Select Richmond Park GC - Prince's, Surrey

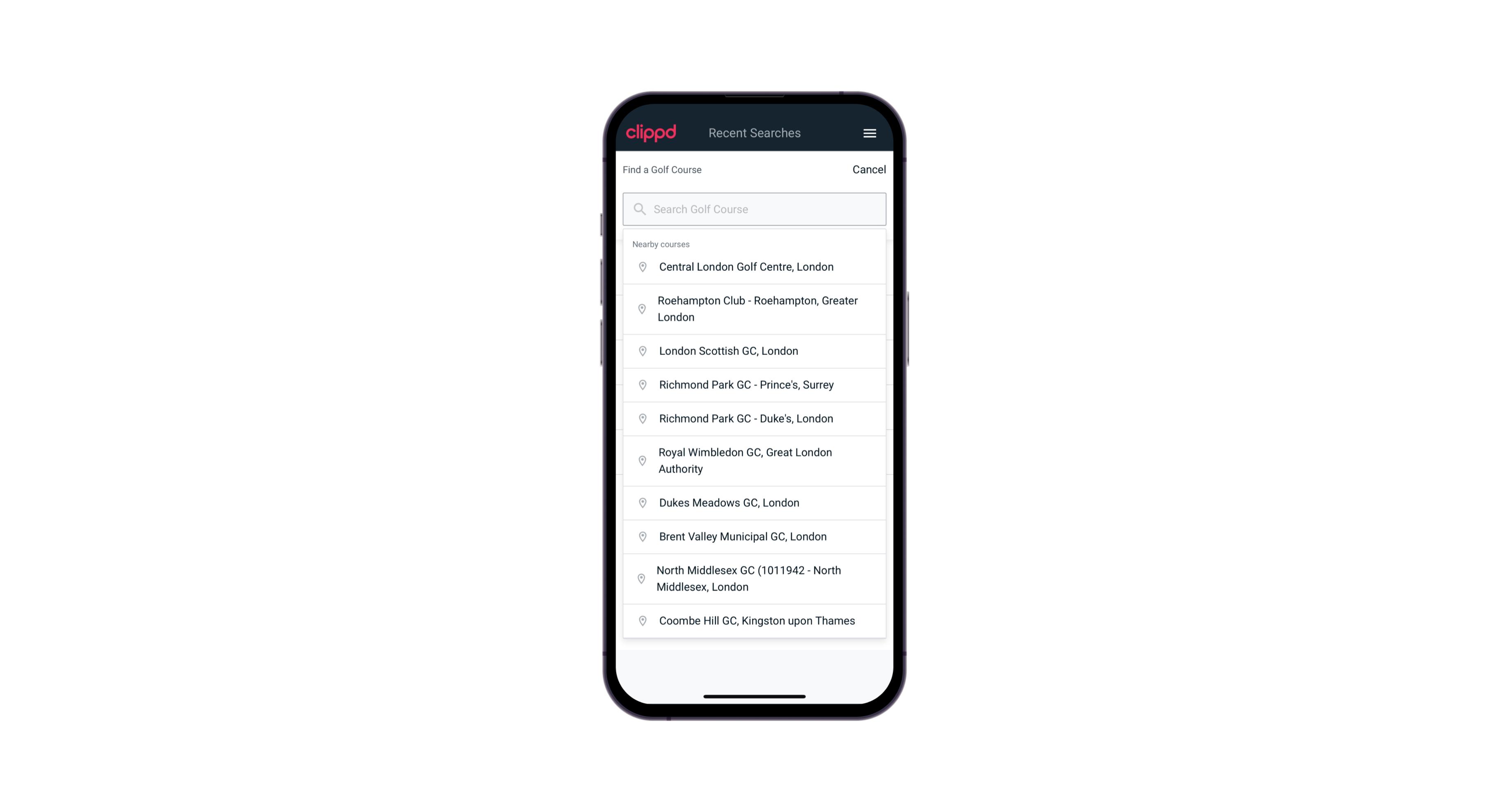755,384
